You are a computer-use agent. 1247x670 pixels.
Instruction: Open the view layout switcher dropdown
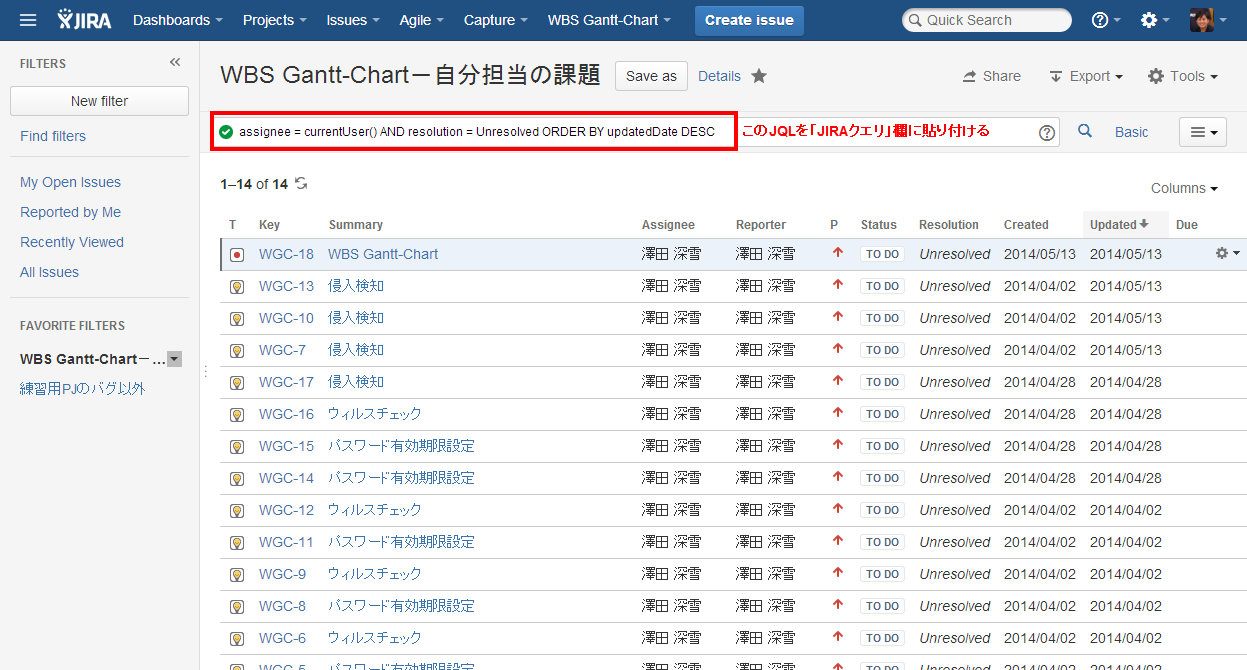pyautogui.click(x=1203, y=132)
